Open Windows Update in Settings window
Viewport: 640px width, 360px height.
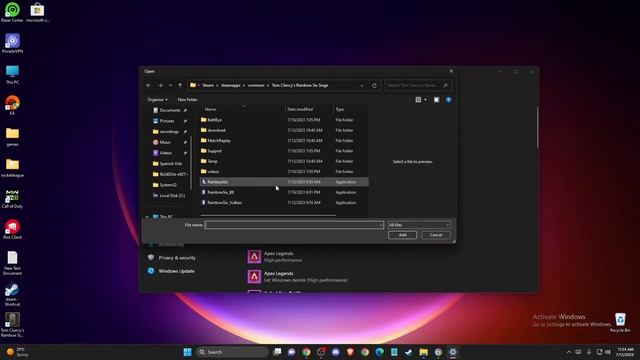(x=176, y=271)
